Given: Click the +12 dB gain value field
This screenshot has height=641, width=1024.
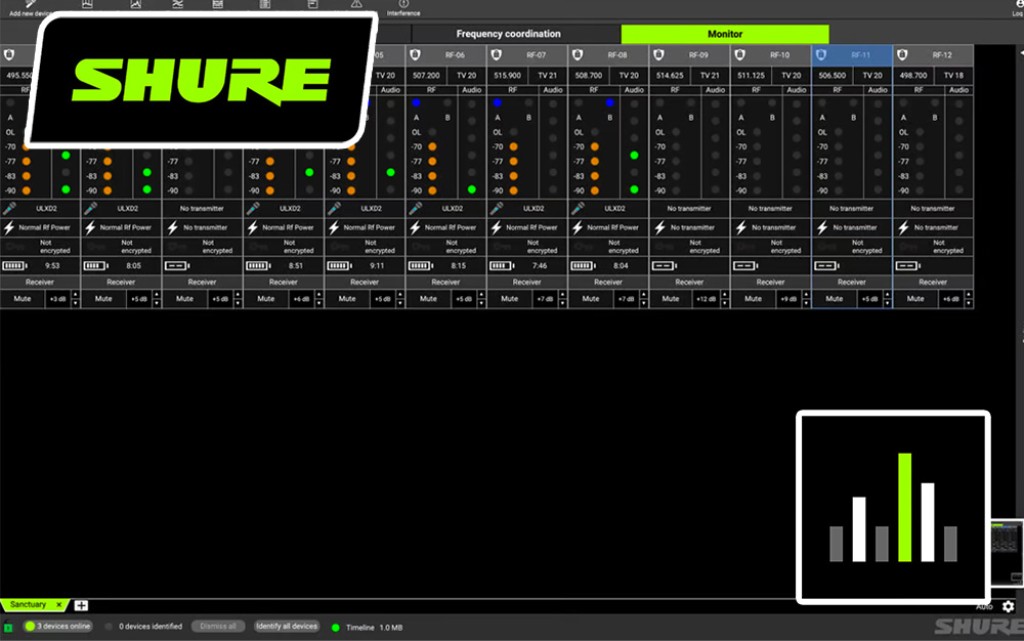Looking at the screenshot, I should [706, 299].
